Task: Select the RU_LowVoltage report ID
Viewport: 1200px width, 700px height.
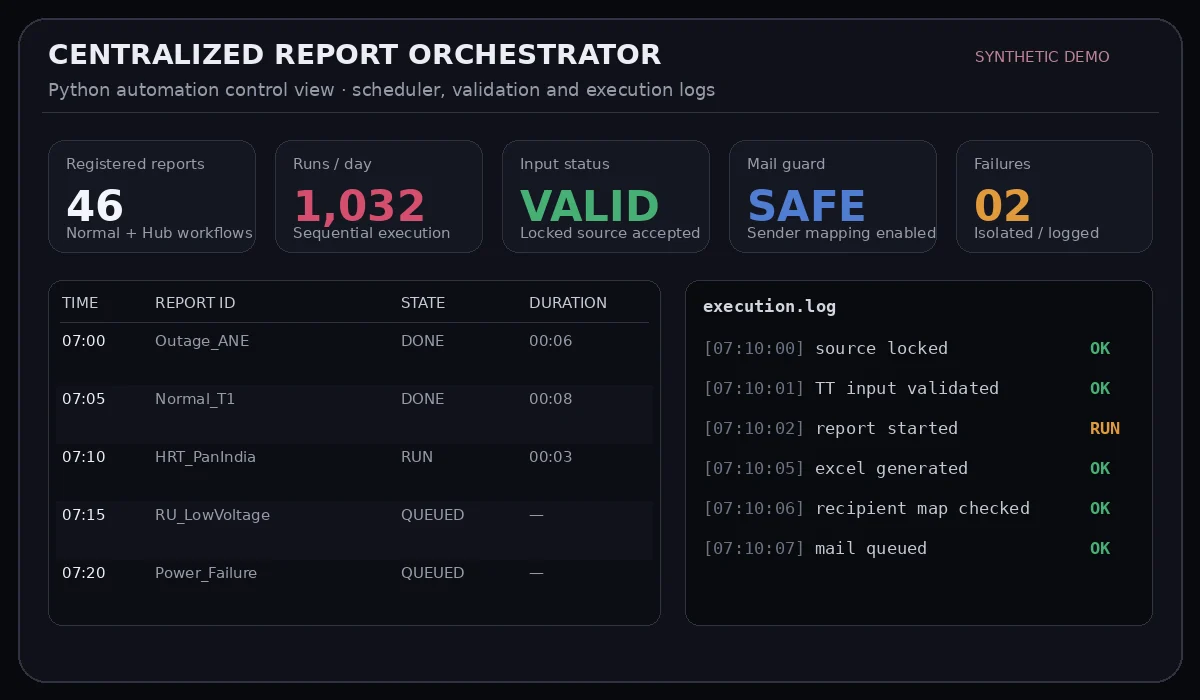Action: [x=212, y=515]
